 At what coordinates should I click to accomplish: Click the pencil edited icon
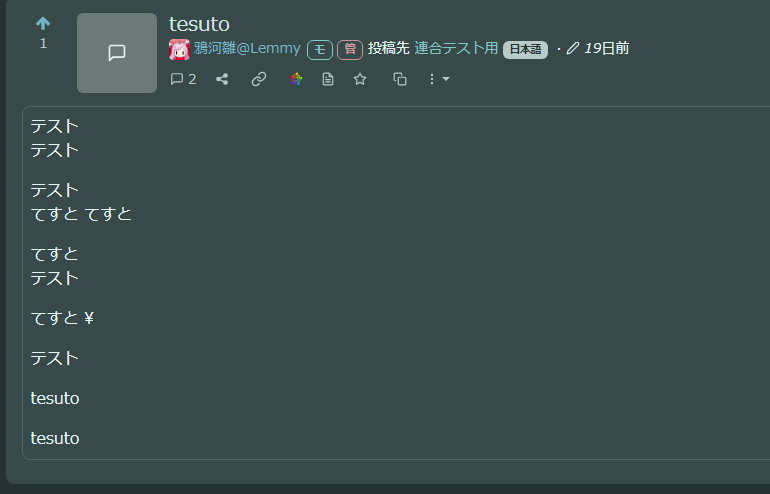(x=572, y=48)
